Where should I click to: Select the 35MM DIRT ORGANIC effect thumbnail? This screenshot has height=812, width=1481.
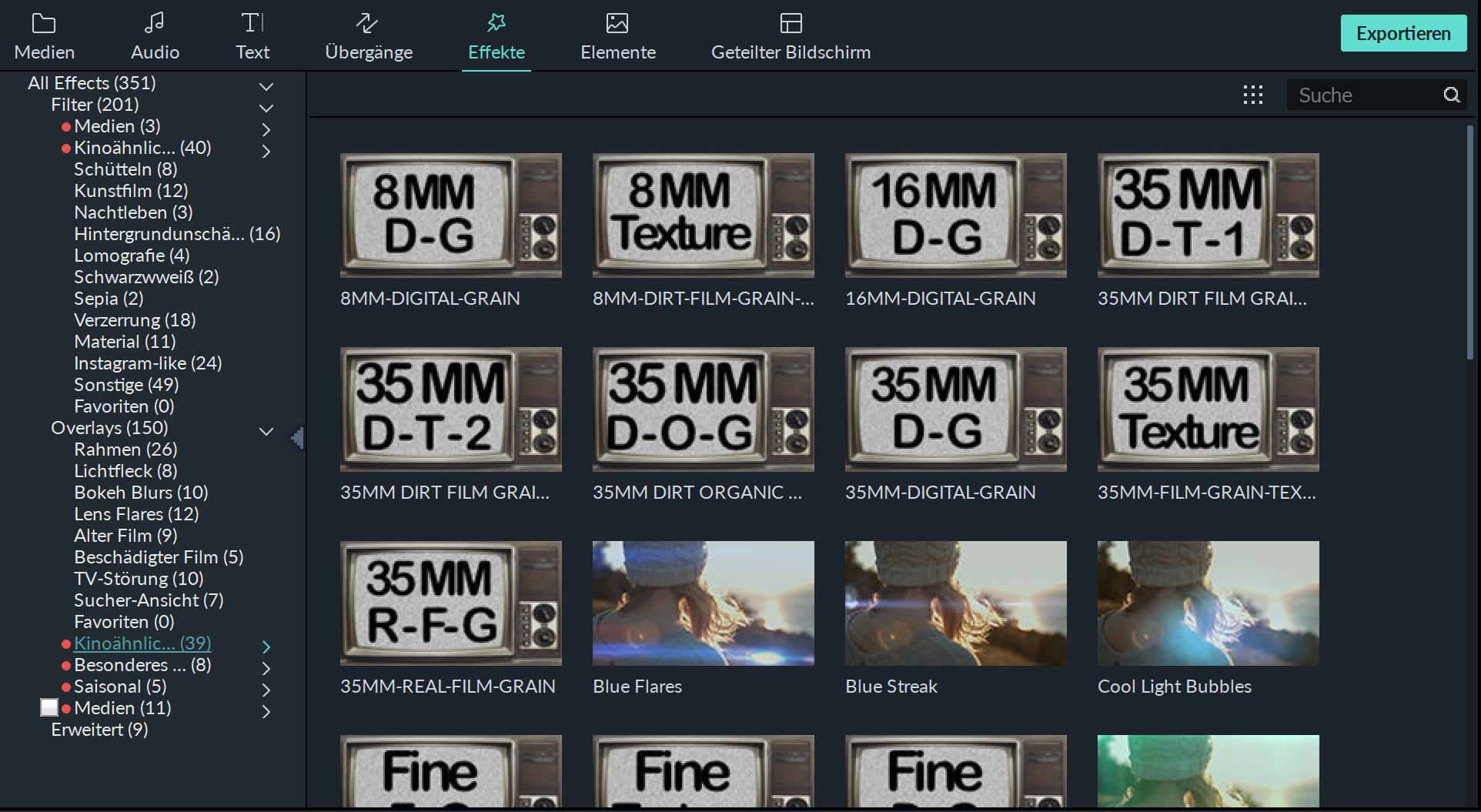704,409
